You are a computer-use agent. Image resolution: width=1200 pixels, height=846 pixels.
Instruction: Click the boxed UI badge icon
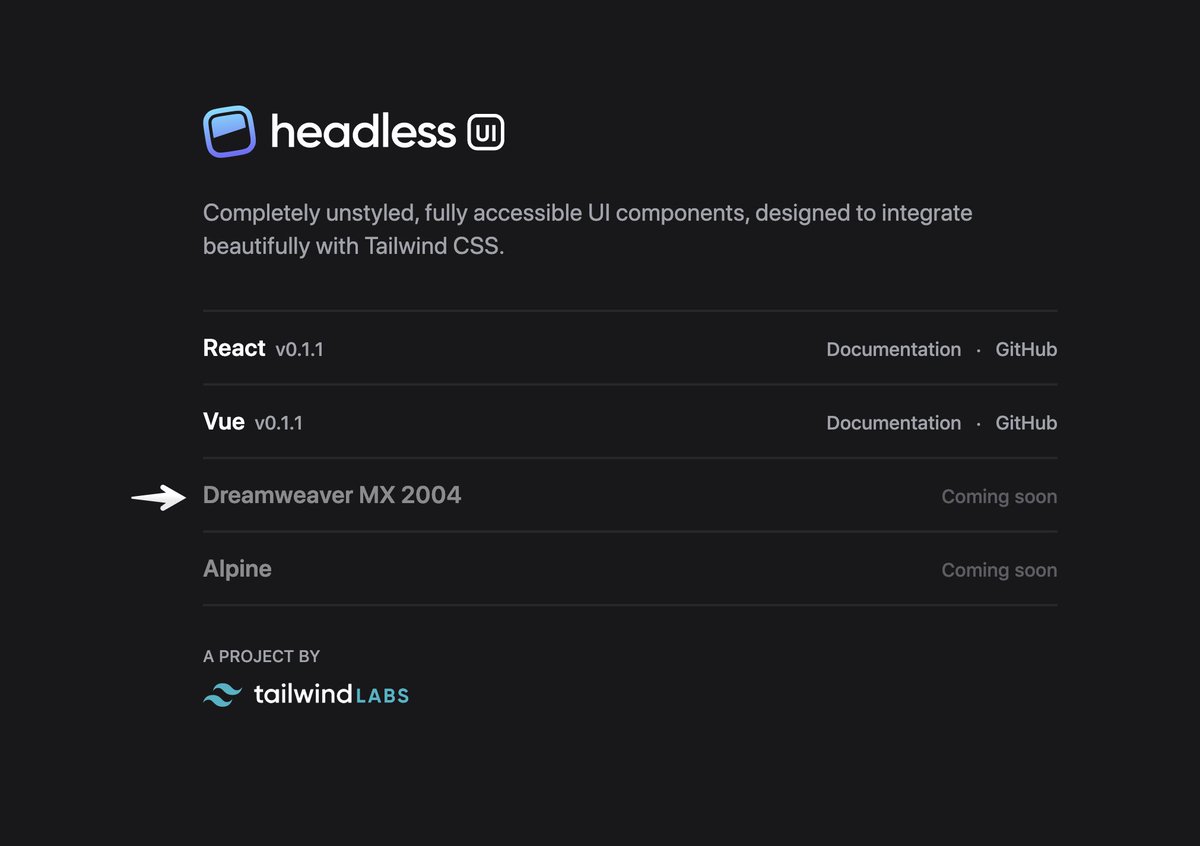pyautogui.click(x=486, y=132)
